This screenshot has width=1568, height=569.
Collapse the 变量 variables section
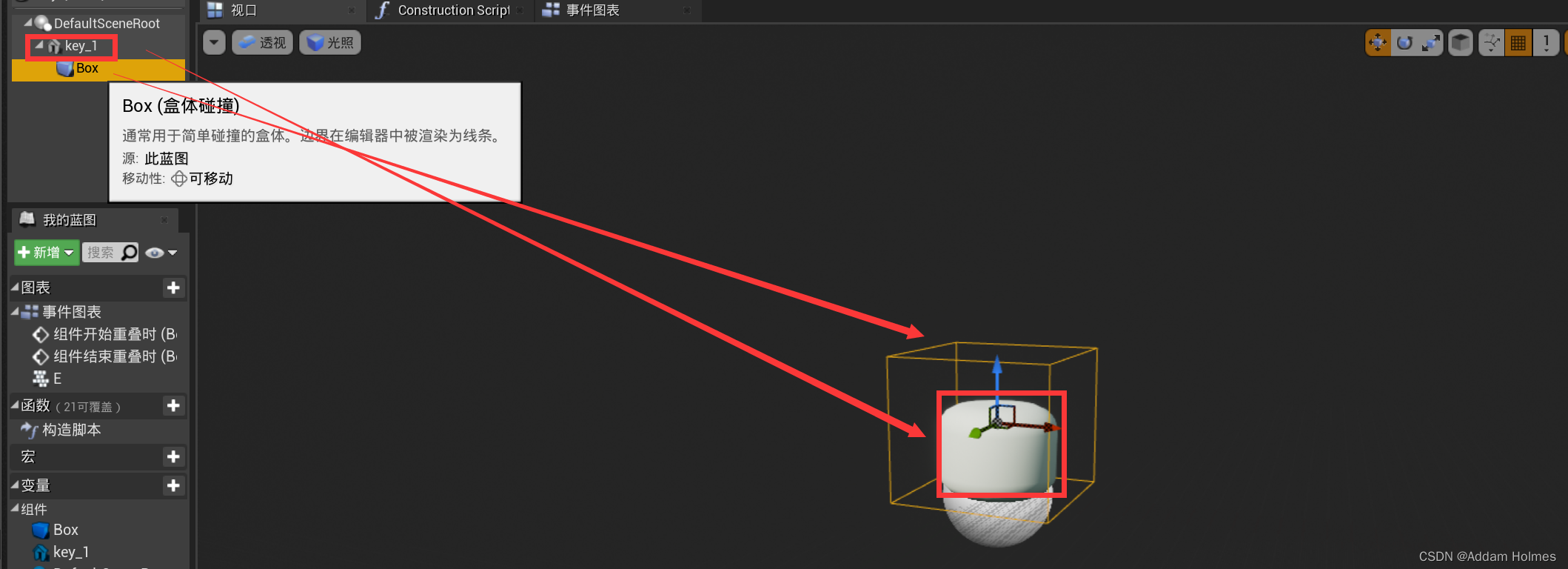pyautogui.click(x=15, y=485)
